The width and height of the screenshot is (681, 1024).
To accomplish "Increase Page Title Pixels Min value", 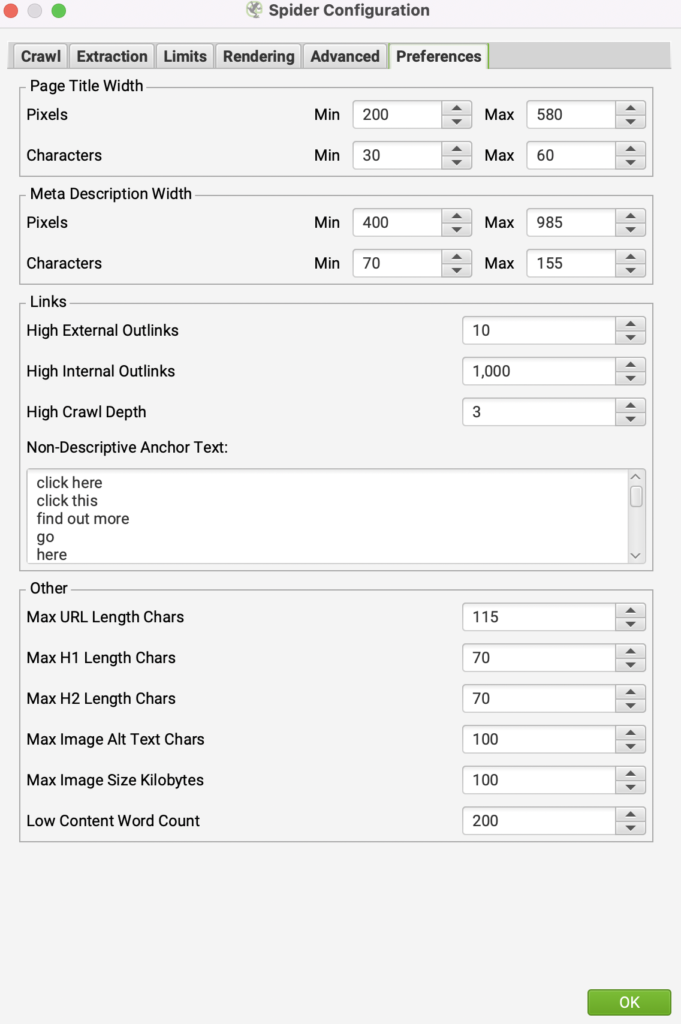I will 456,108.
